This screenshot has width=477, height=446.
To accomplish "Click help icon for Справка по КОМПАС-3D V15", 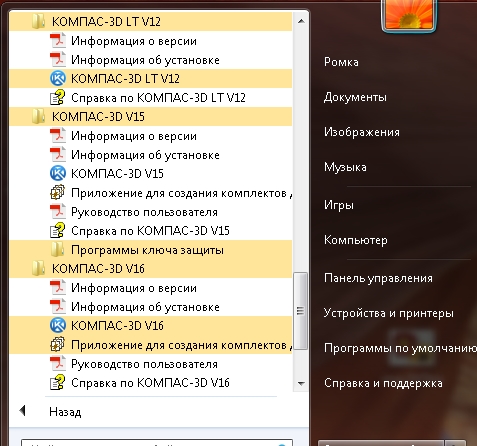I will pyautogui.click(x=58, y=231).
